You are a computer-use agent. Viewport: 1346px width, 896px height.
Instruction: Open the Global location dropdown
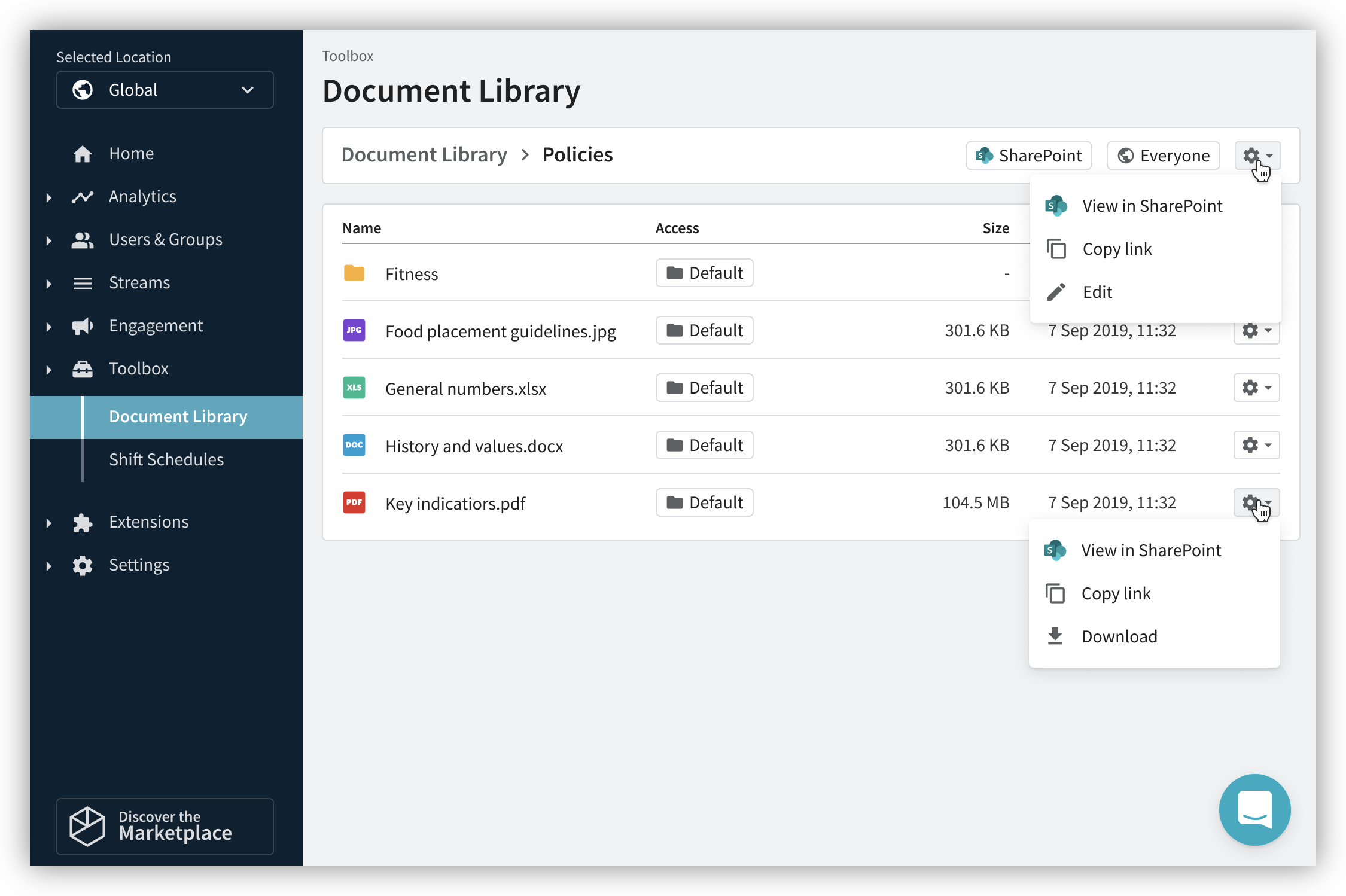coord(165,90)
